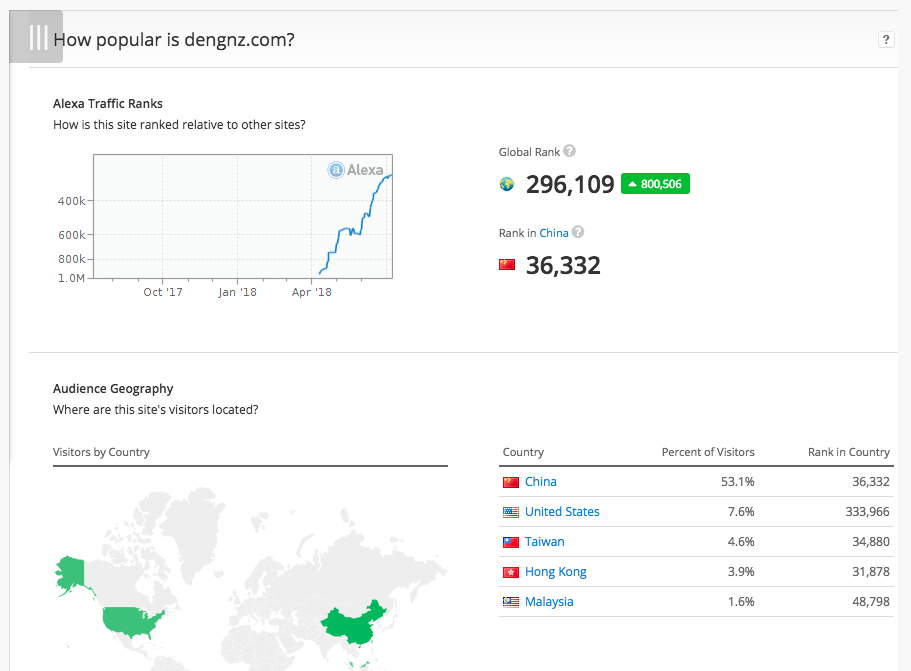Click the green 800,506 rank change badge

[655, 184]
